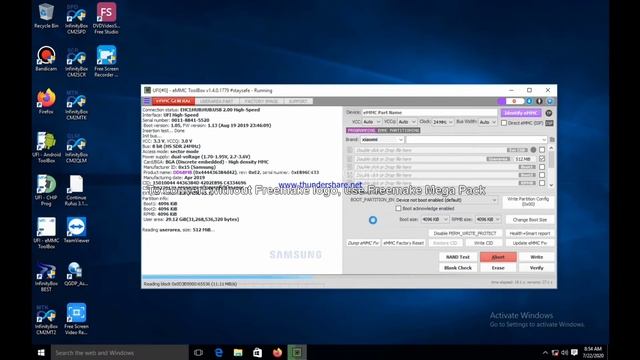Screen dimensions: 640x360
Task: Open the VCCQ voltage dropdown
Action: click(x=407, y=122)
